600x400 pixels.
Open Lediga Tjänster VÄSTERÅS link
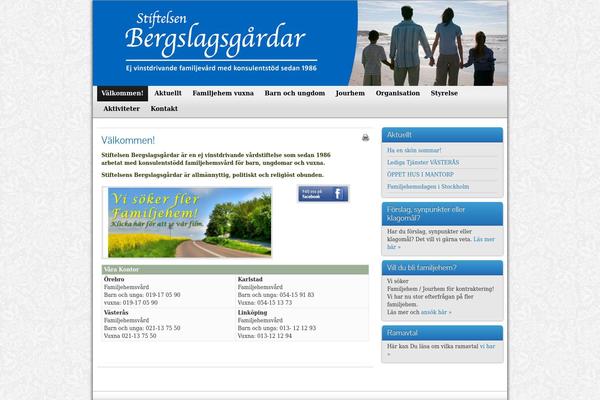coord(423,162)
